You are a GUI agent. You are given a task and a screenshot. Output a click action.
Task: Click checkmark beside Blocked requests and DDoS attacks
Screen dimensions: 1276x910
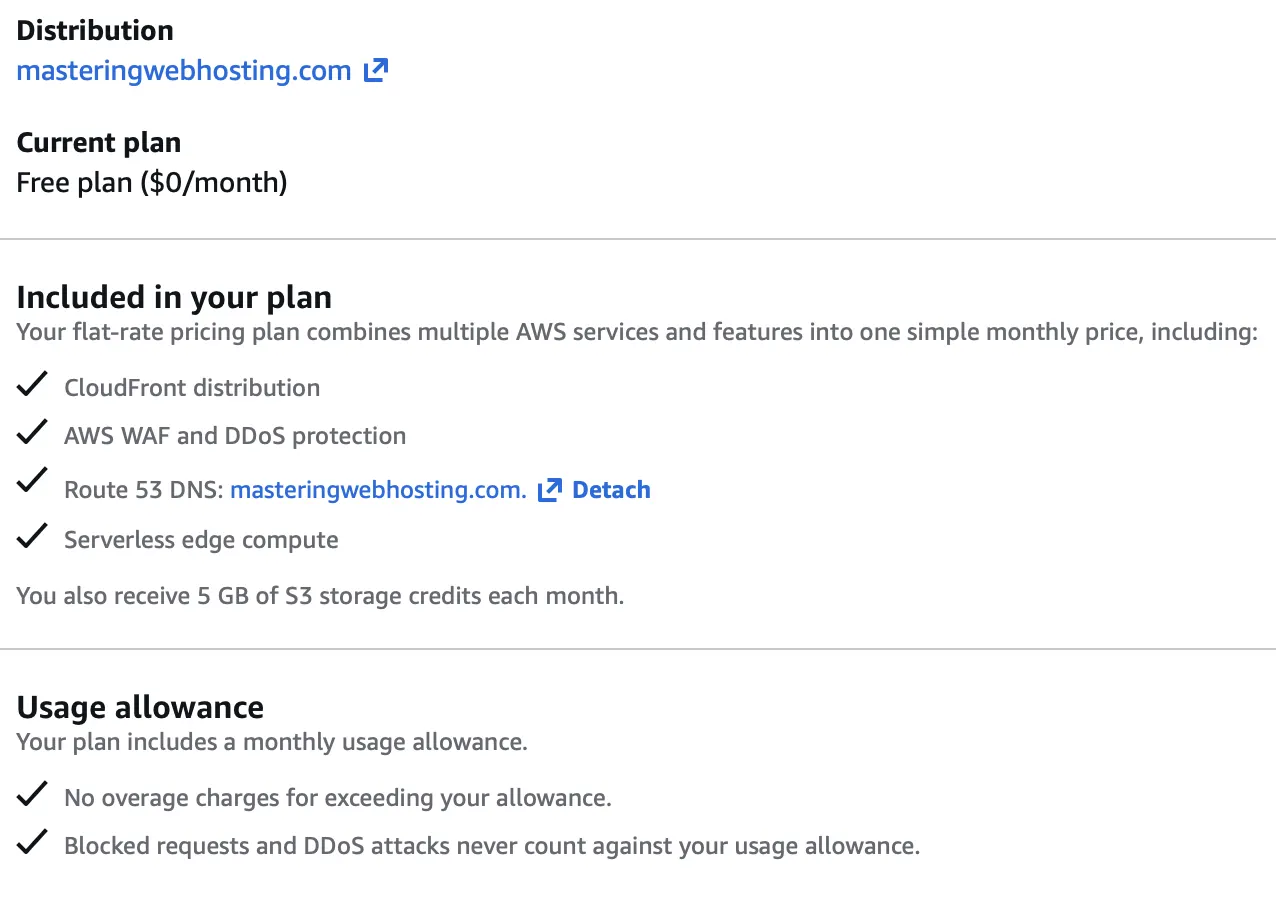point(33,843)
